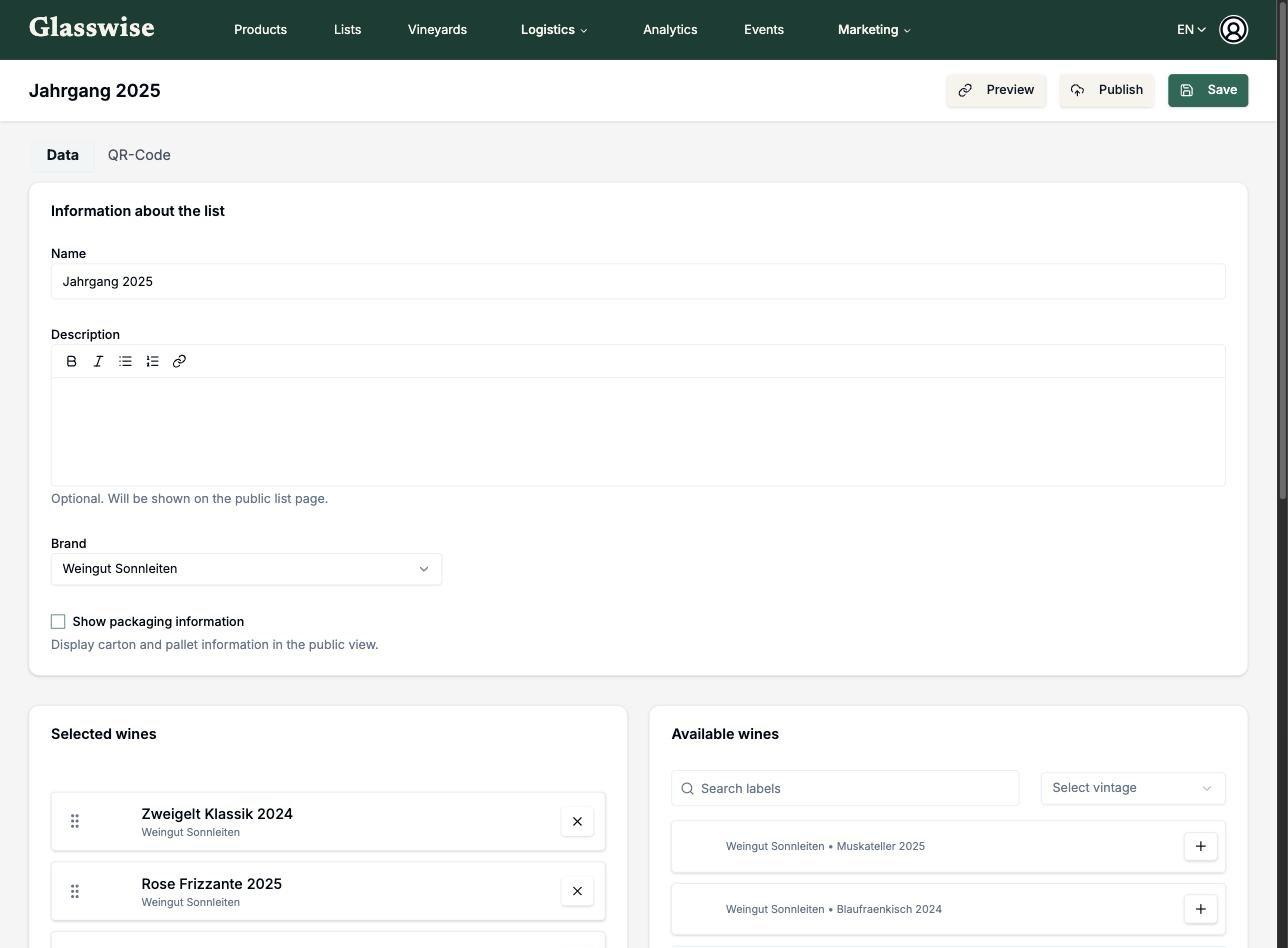This screenshot has height=948, width=1288.
Task: Go to the Events page
Action: (x=764, y=30)
